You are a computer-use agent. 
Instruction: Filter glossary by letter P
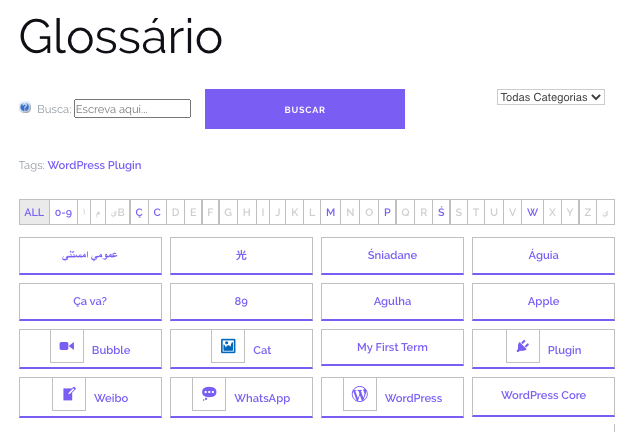(x=387, y=212)
